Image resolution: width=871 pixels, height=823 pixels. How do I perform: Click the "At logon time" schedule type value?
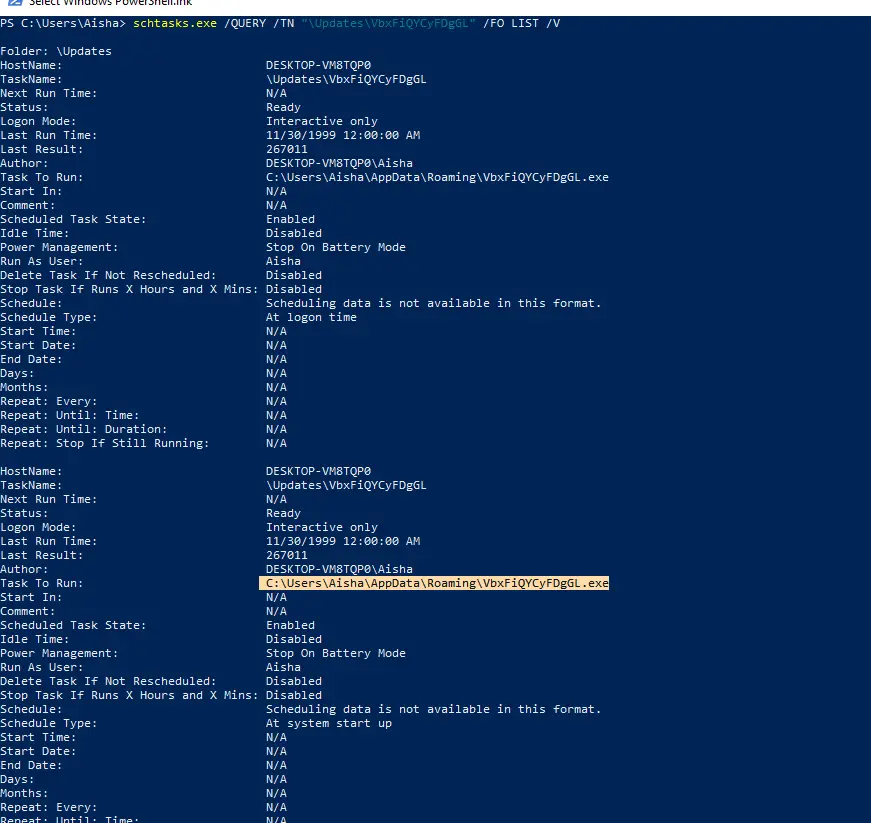311,317
